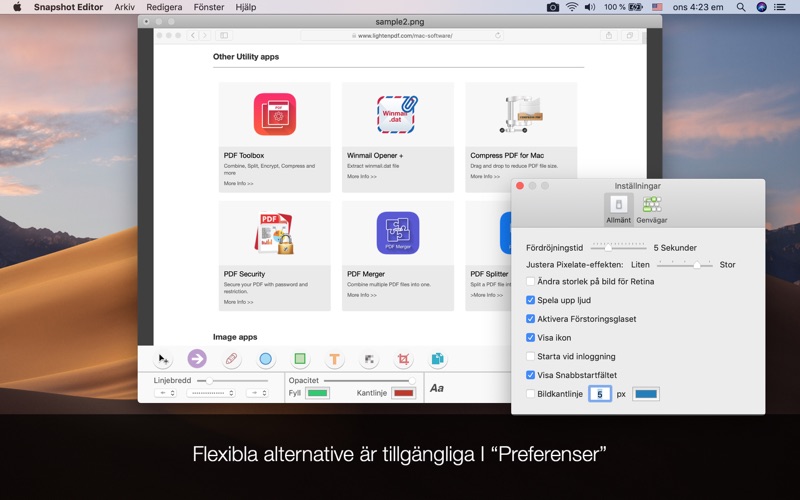Screen dimensions: 800x500
Task: Click the Linjebredd slider
Action: coord(233,381)
